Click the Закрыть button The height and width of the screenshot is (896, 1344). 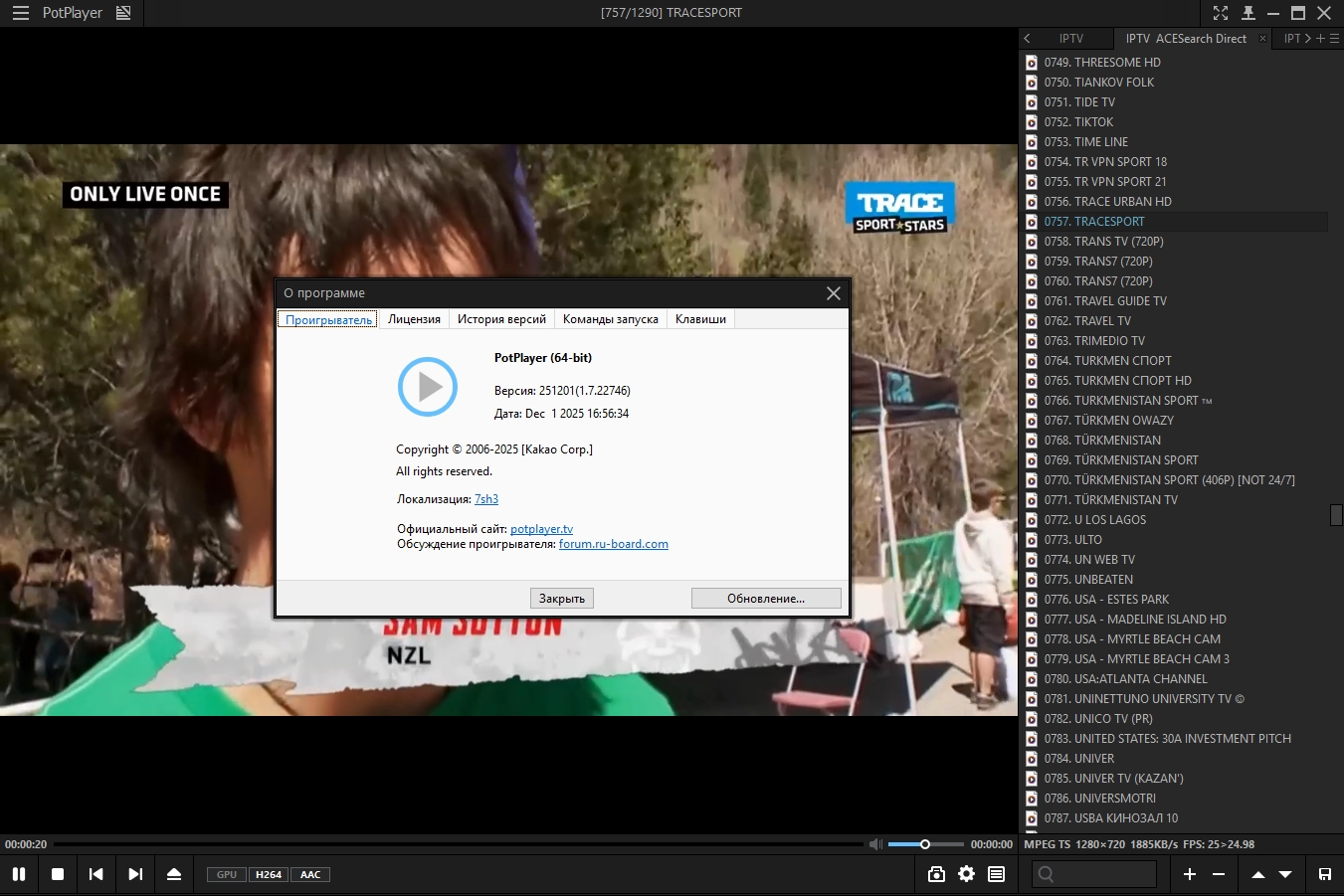[562, 599]
